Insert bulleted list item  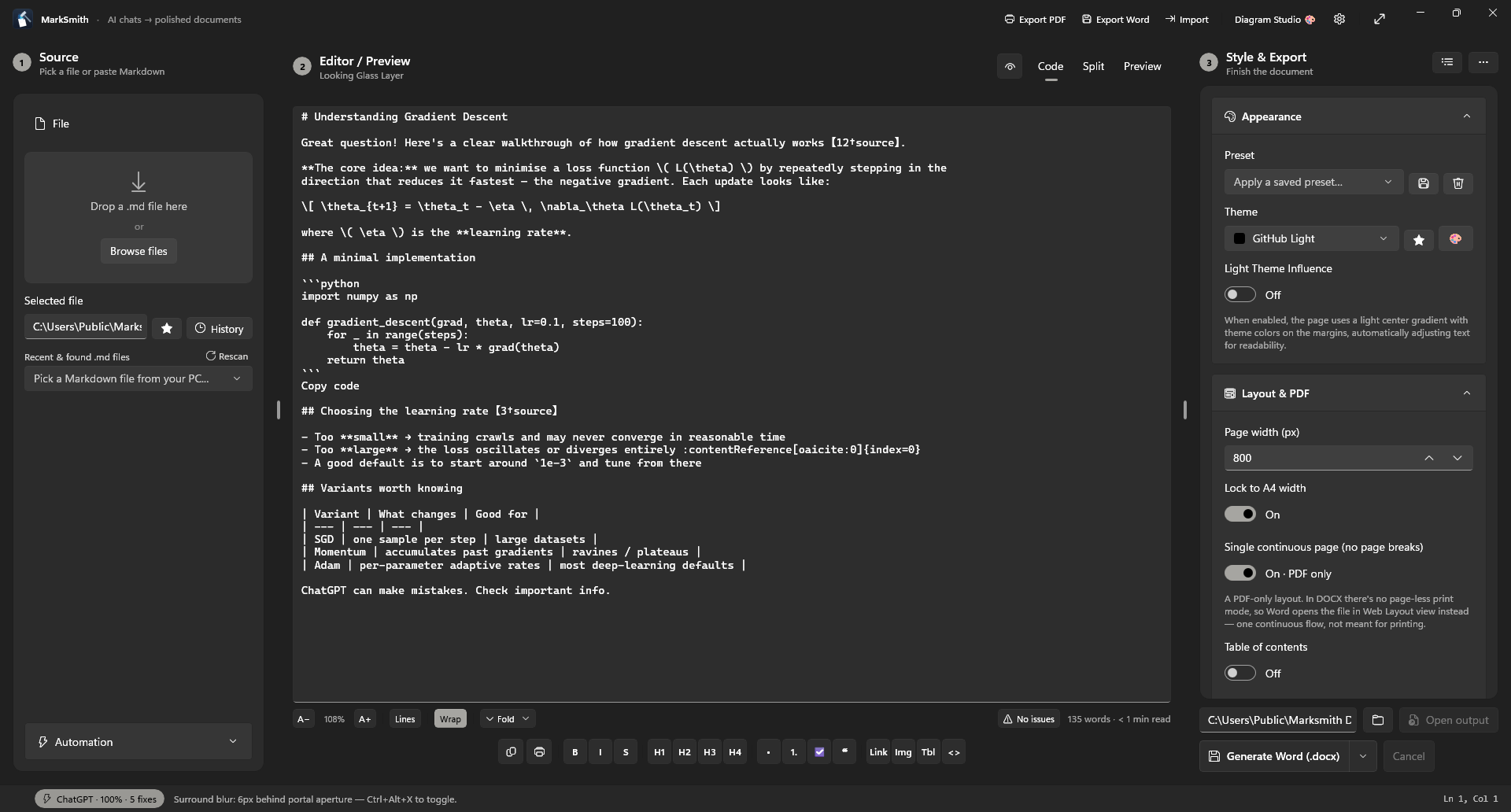(768, 752)
